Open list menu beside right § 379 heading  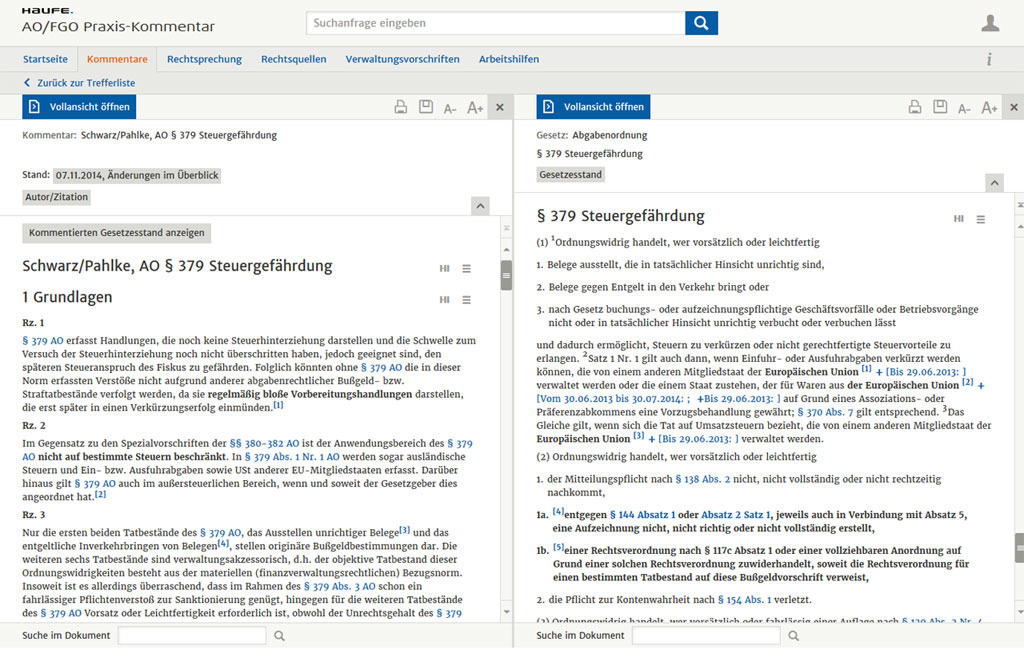(980, 219)
